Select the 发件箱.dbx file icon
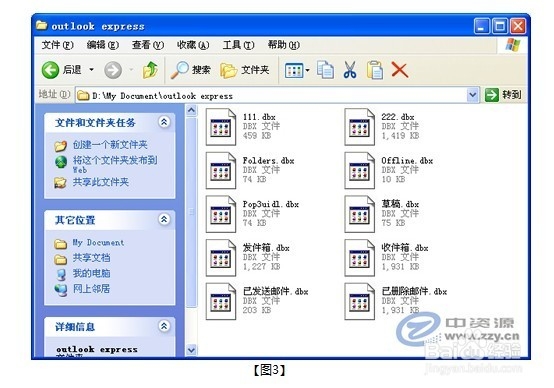This screenshot has width=554, height=388. click(x=221, y=258)
